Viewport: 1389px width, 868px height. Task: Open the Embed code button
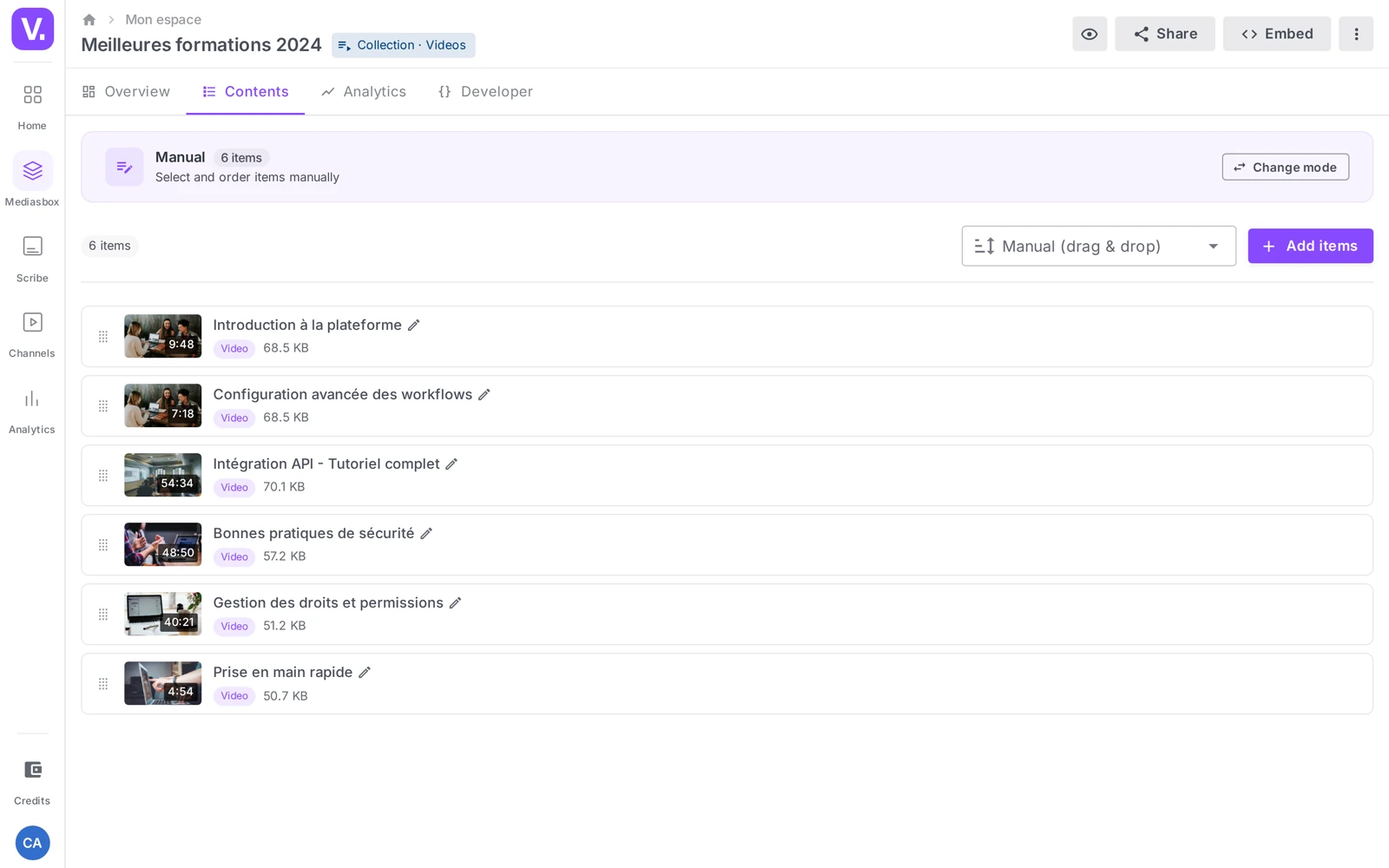(x=1277, y=34)
